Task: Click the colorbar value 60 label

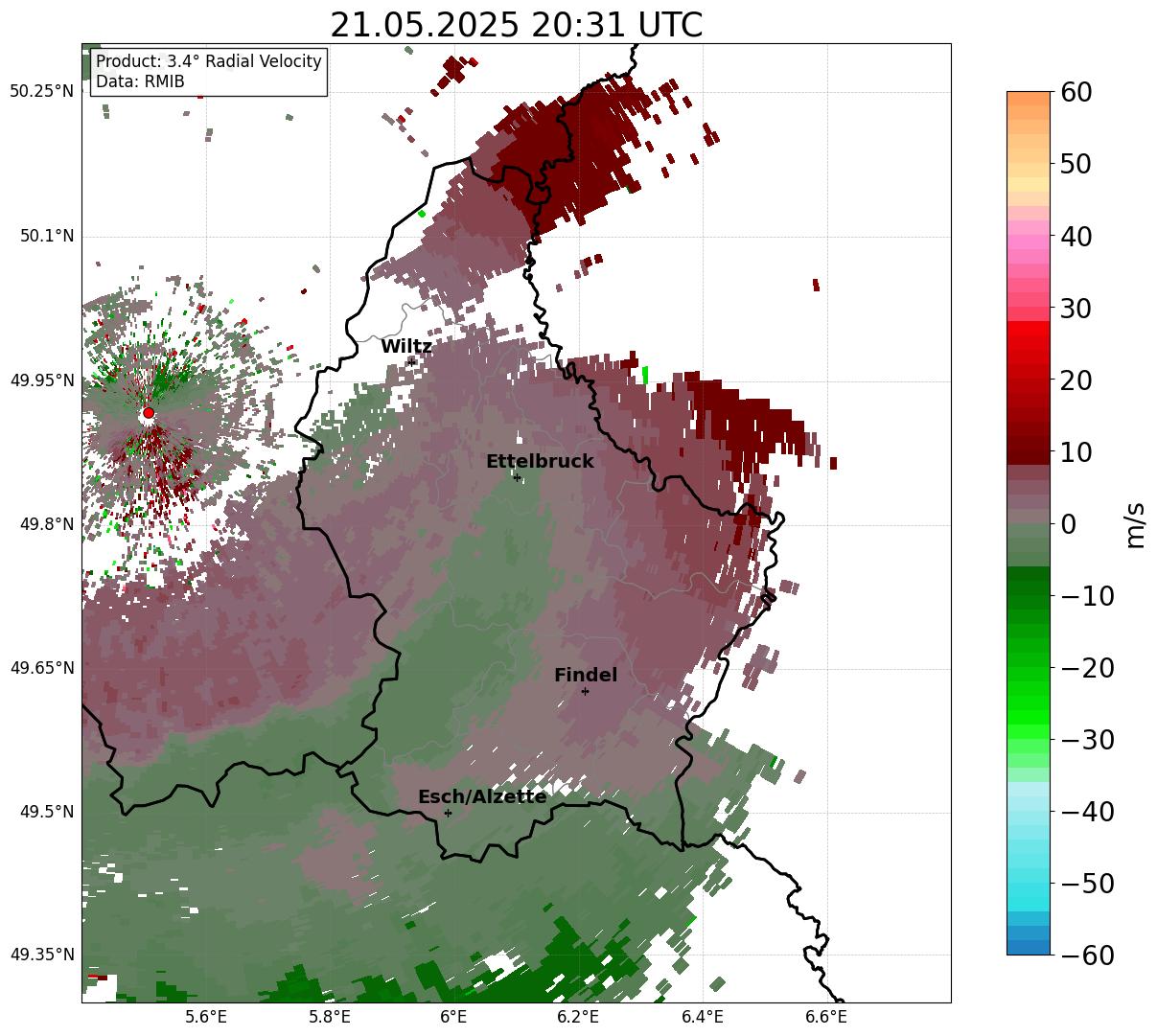Action: click(1076, 92)
